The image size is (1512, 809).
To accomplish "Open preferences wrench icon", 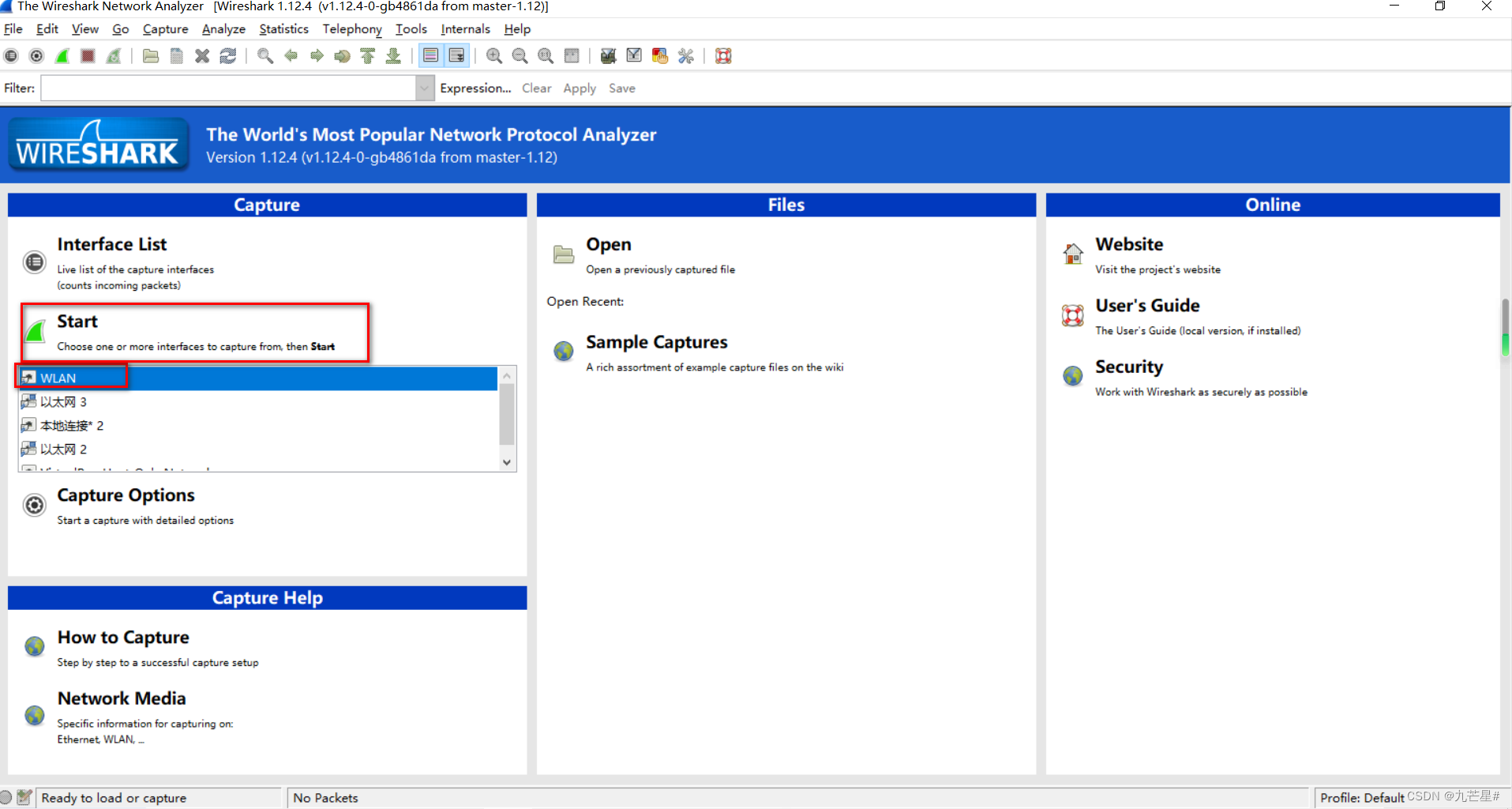I will click(x=685, y=56).
